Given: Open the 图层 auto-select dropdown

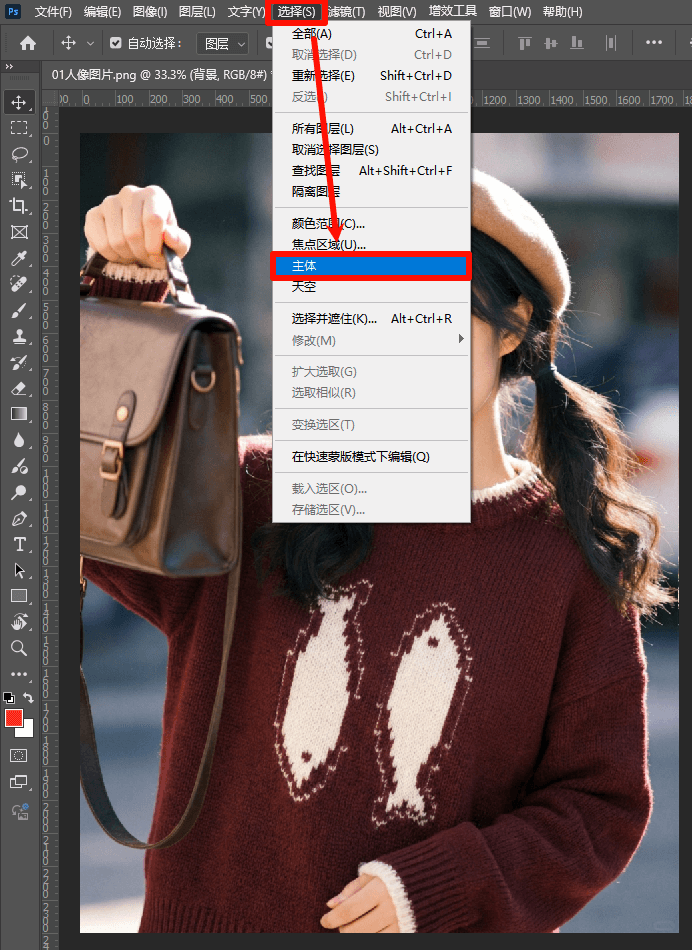Looking at the screenshot, I should click(x=224, y=44).
